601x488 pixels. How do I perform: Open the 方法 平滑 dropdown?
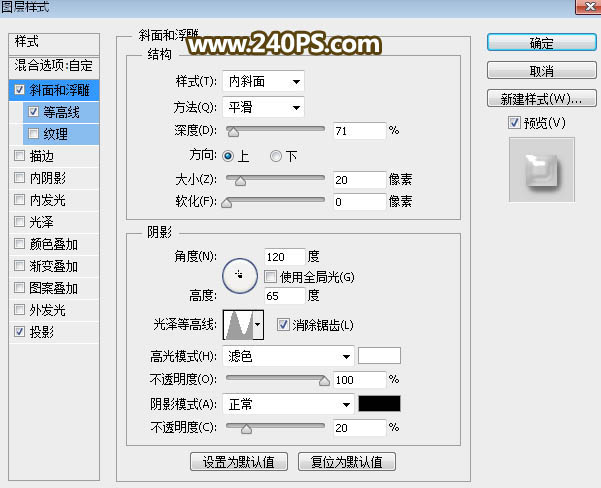point(263,107)
